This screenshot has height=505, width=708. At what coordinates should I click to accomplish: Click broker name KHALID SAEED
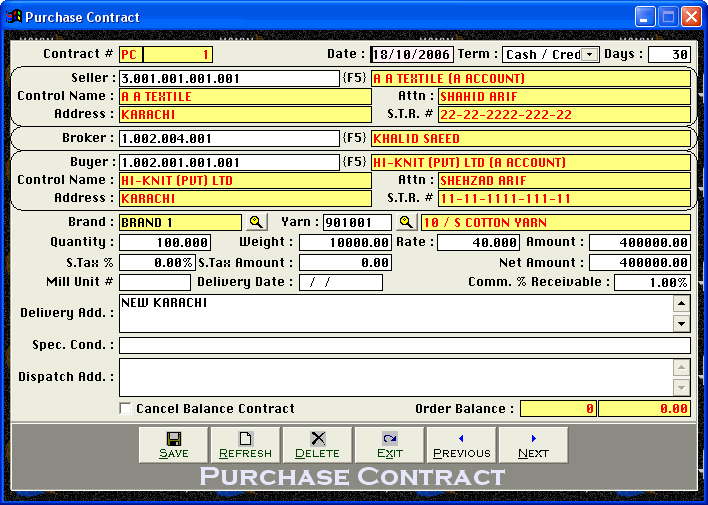click(x=531, y=139)
